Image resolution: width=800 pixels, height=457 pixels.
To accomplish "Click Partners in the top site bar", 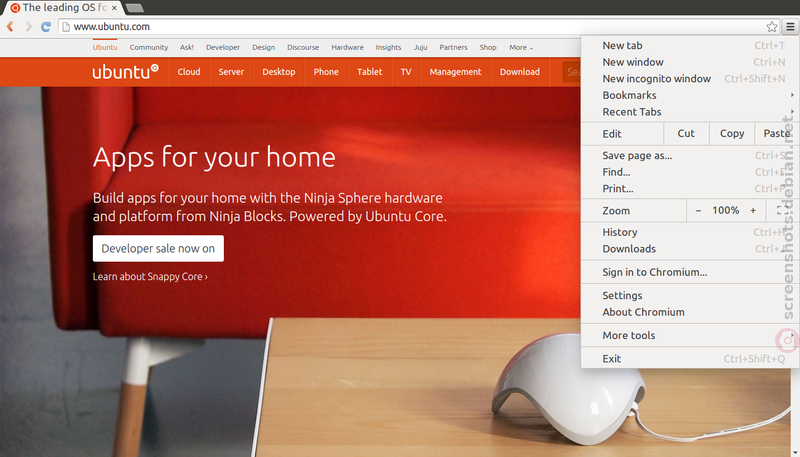I will (x=453, y=47).
